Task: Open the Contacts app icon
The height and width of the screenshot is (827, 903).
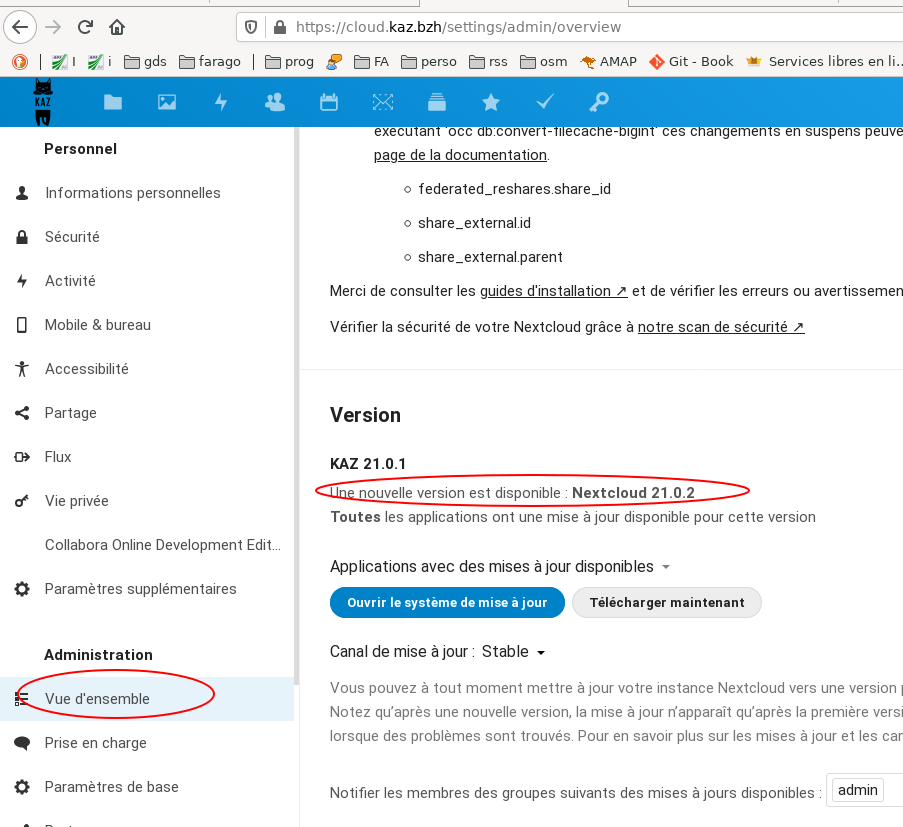Action: [274, 101]
